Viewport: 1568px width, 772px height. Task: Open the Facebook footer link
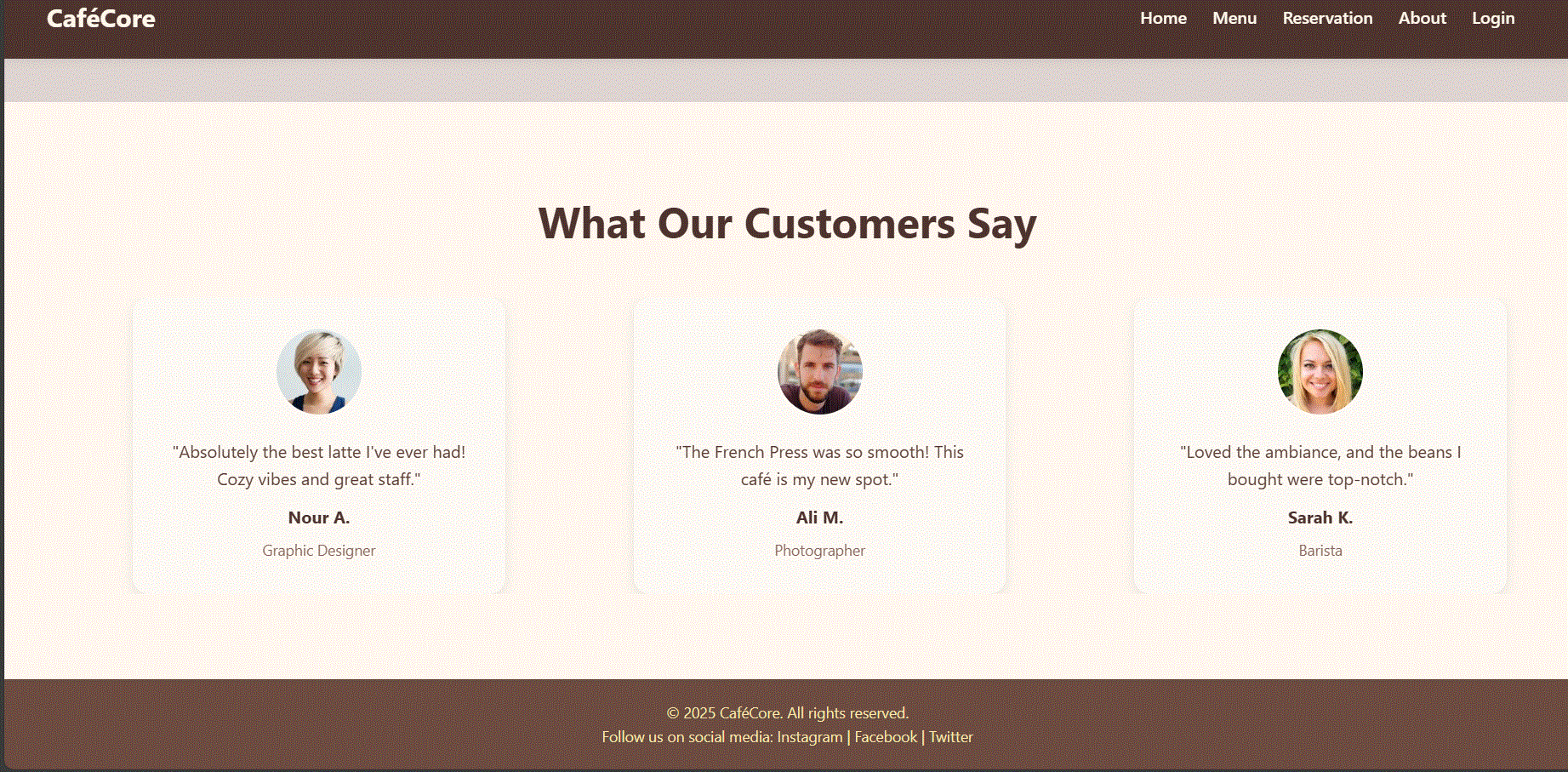pos(886,737)
